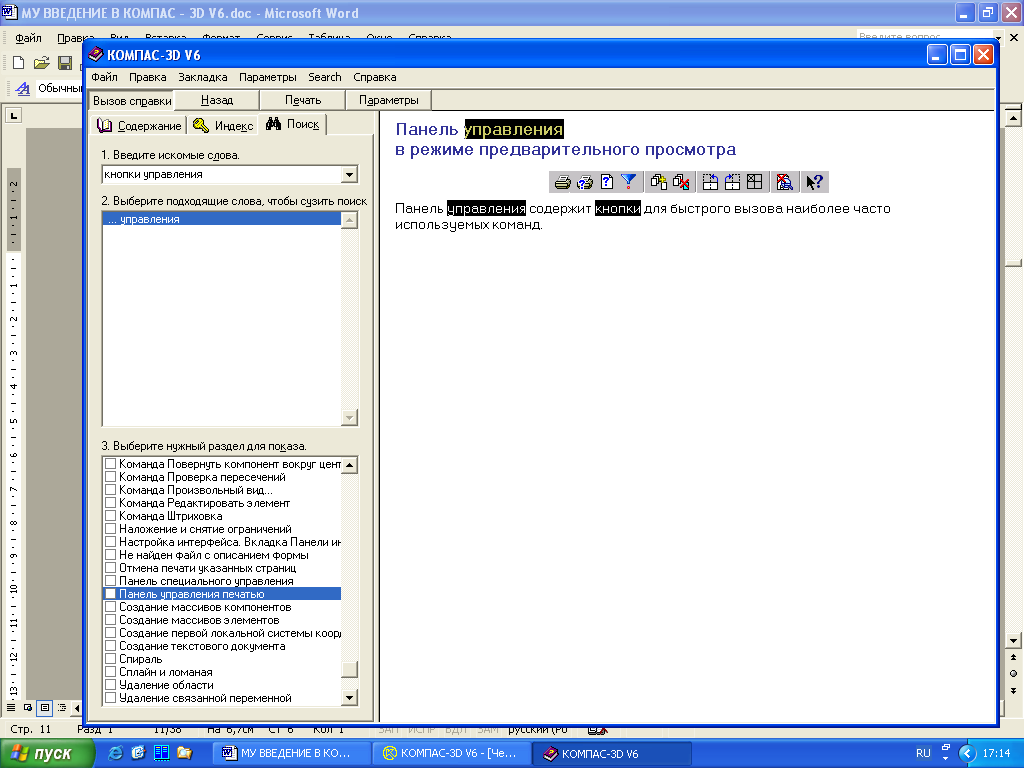Click the Word window scrollbar down arrow
This screenshot has height=768, width=1024.
pyautogui.click(x=1013, y=641)
